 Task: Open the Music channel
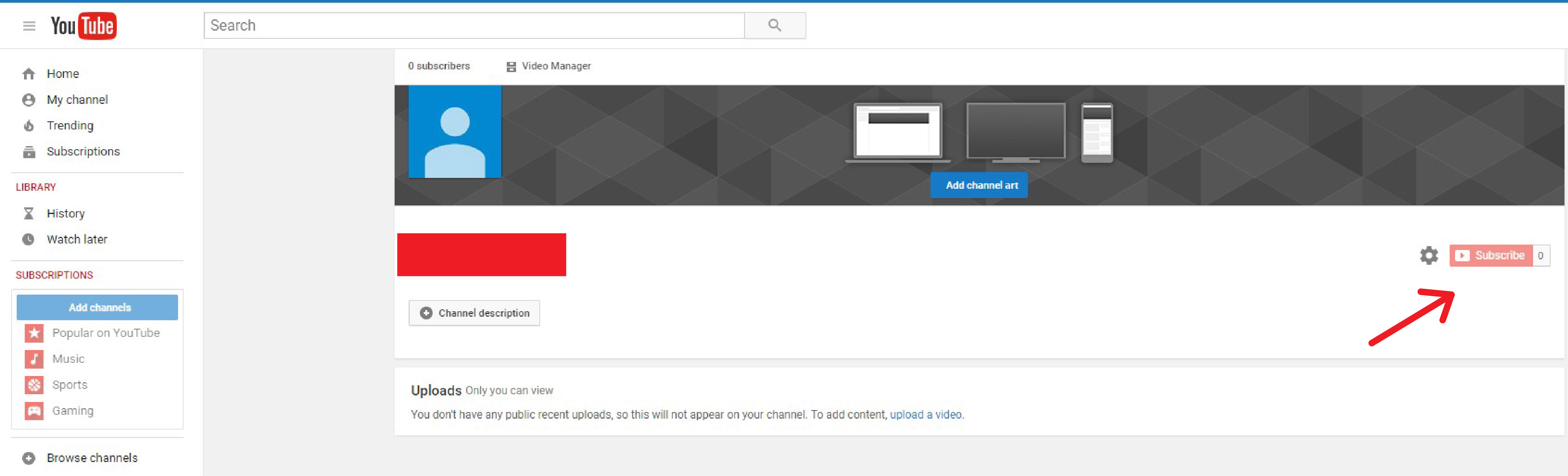point(68,359)
